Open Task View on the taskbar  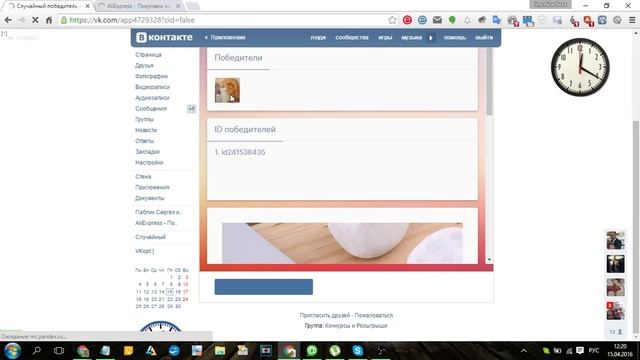tap(59, 351)
